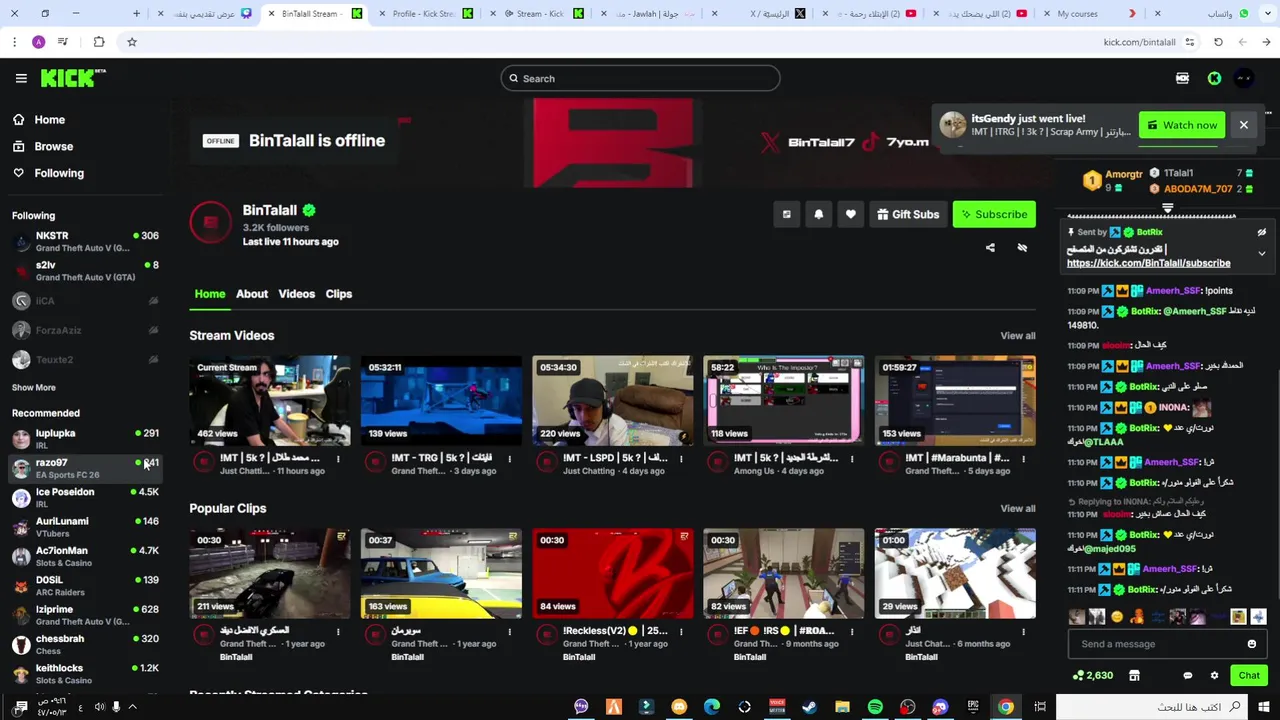The image size is (1280, 720).
Task: Click the Subscribe button
Action: [993, 214]
